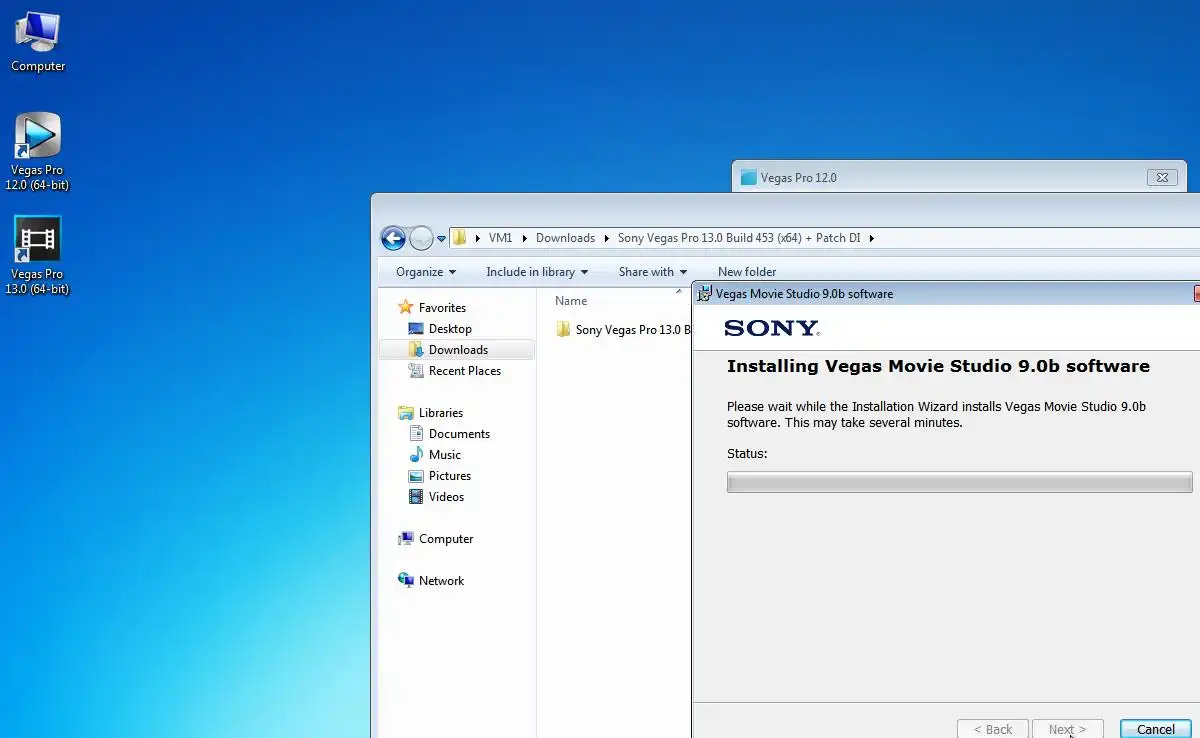Viewport: 1200px width, 738px height.
Task: Click the Explorer Forward arrow button
Action: point(421,238)
